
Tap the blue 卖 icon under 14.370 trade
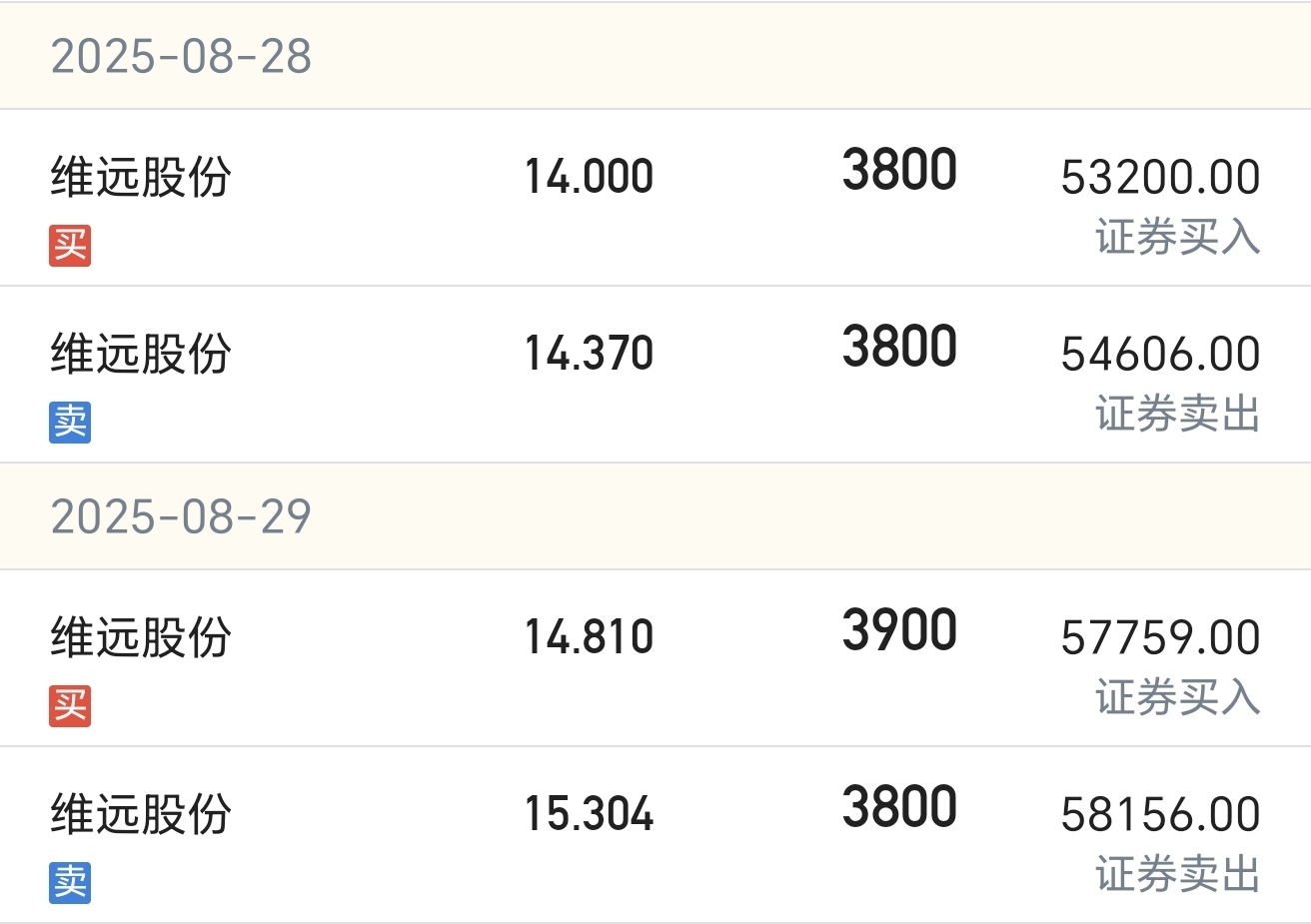70,422
